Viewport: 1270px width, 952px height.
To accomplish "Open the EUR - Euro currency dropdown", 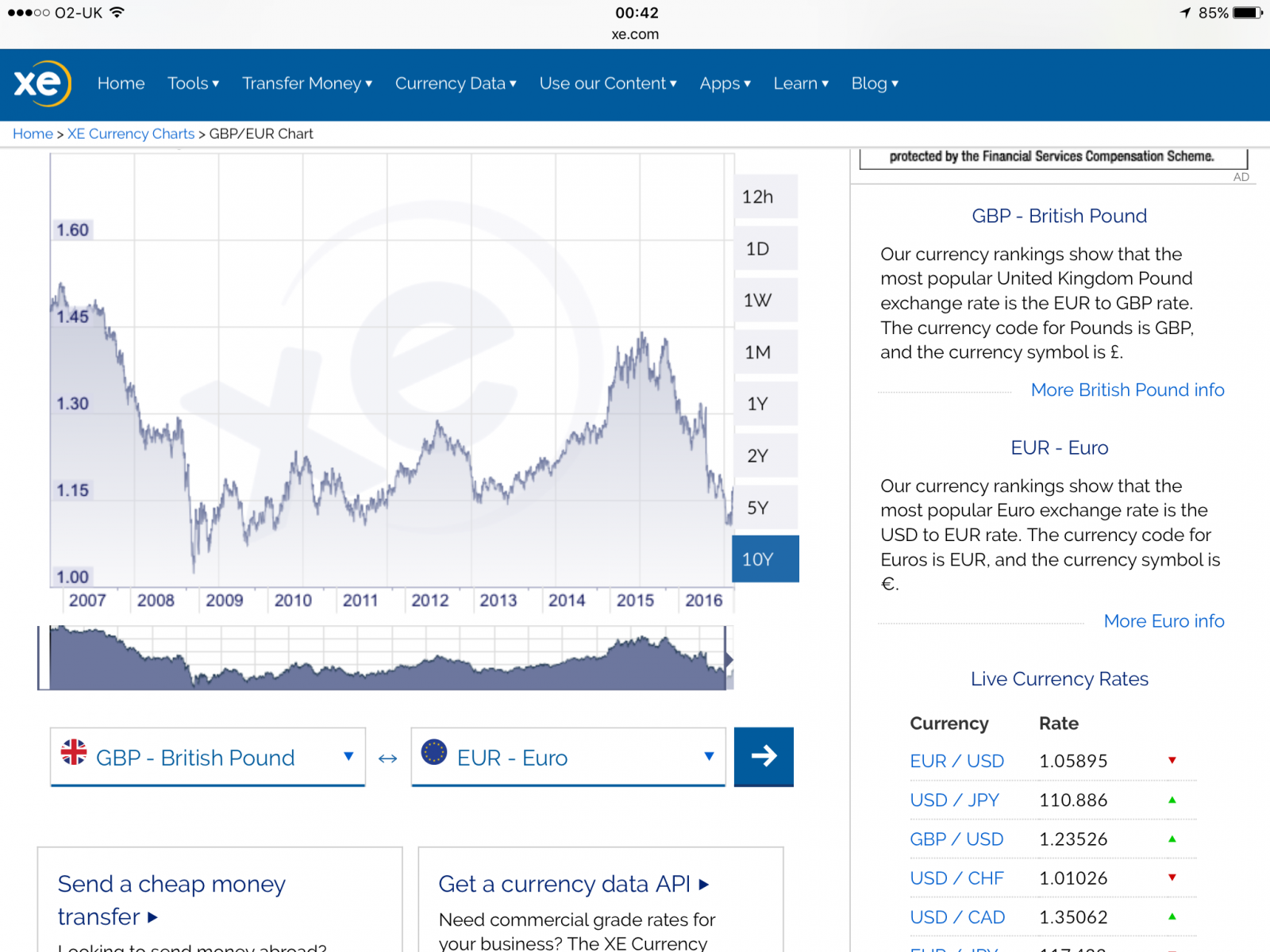I will [568, 757].
